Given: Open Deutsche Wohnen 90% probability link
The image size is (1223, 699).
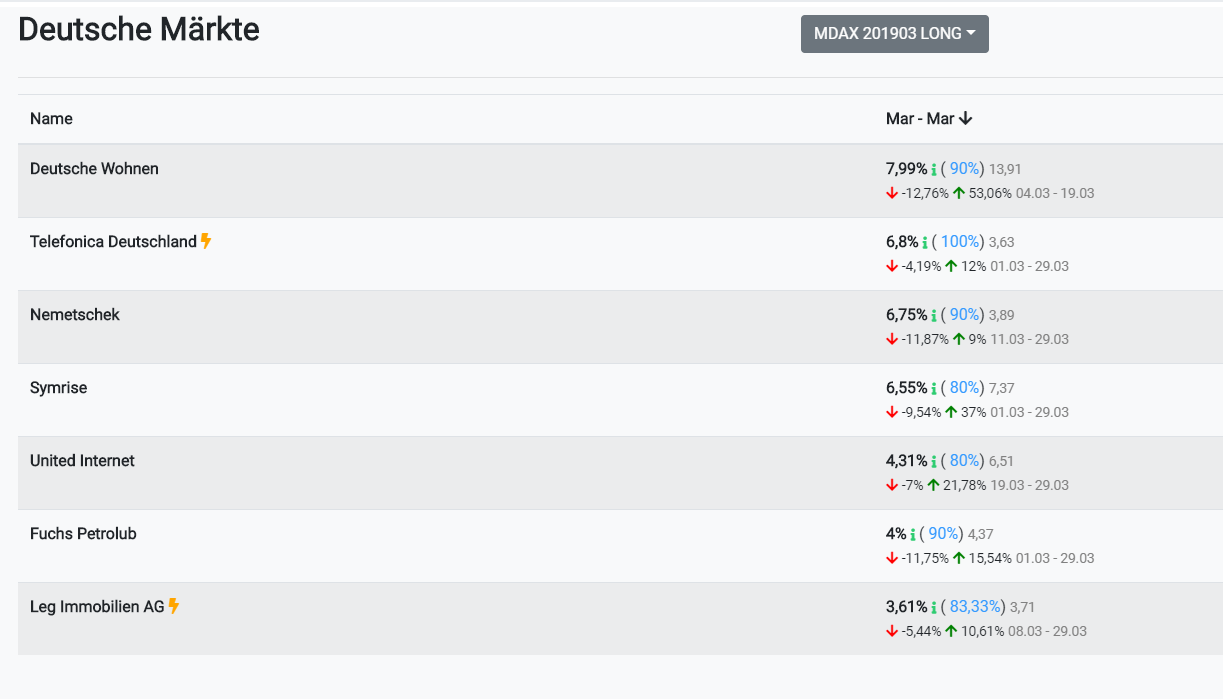Looking at the screenshot, I should coord(964,169).
